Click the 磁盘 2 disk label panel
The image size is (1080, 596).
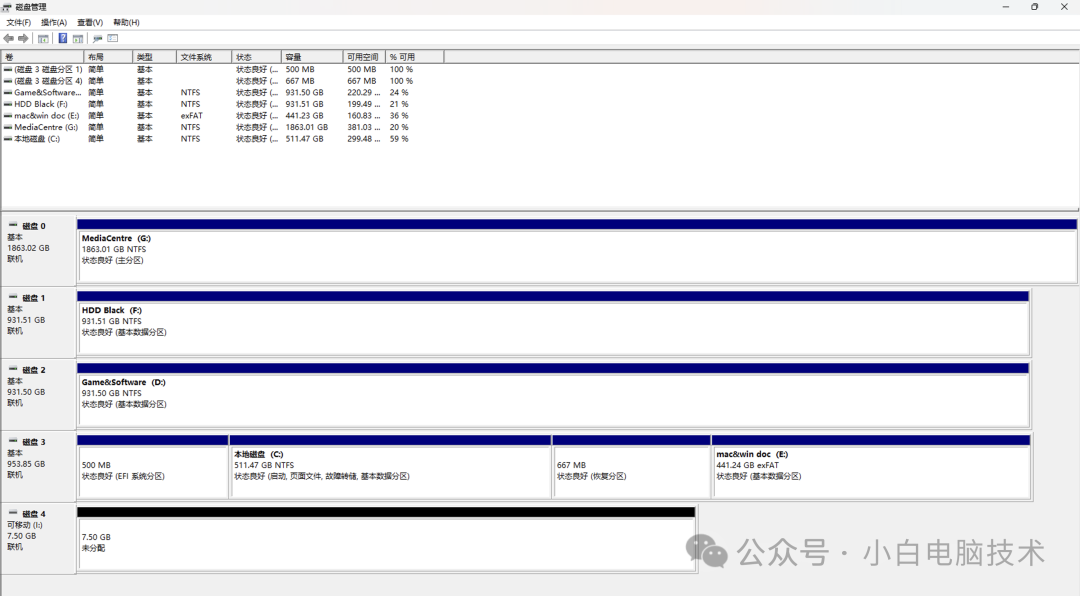pos(39,395)
